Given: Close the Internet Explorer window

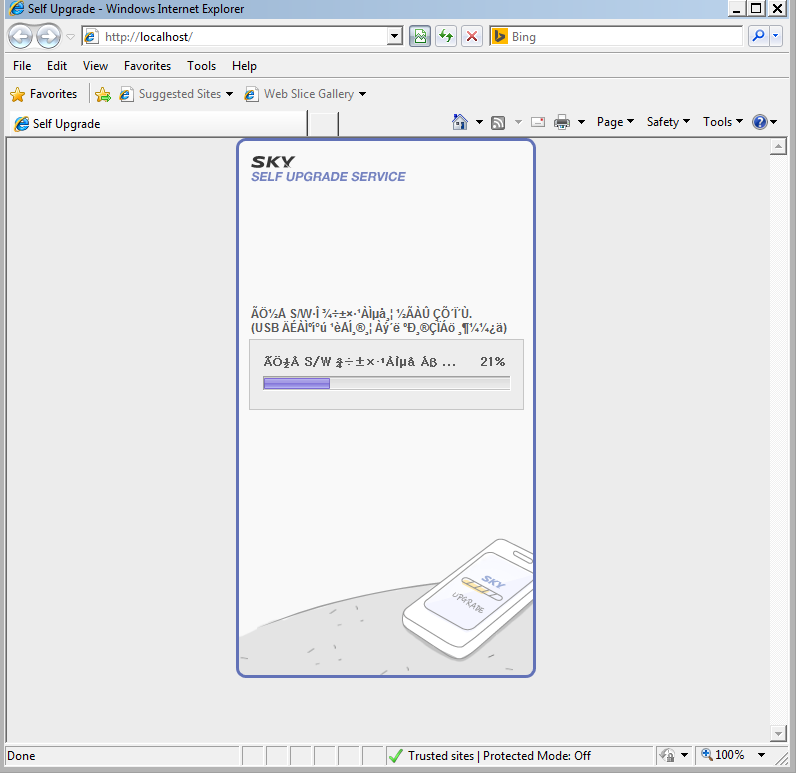Looking at the screenshot, I should (x=777, y=9).
